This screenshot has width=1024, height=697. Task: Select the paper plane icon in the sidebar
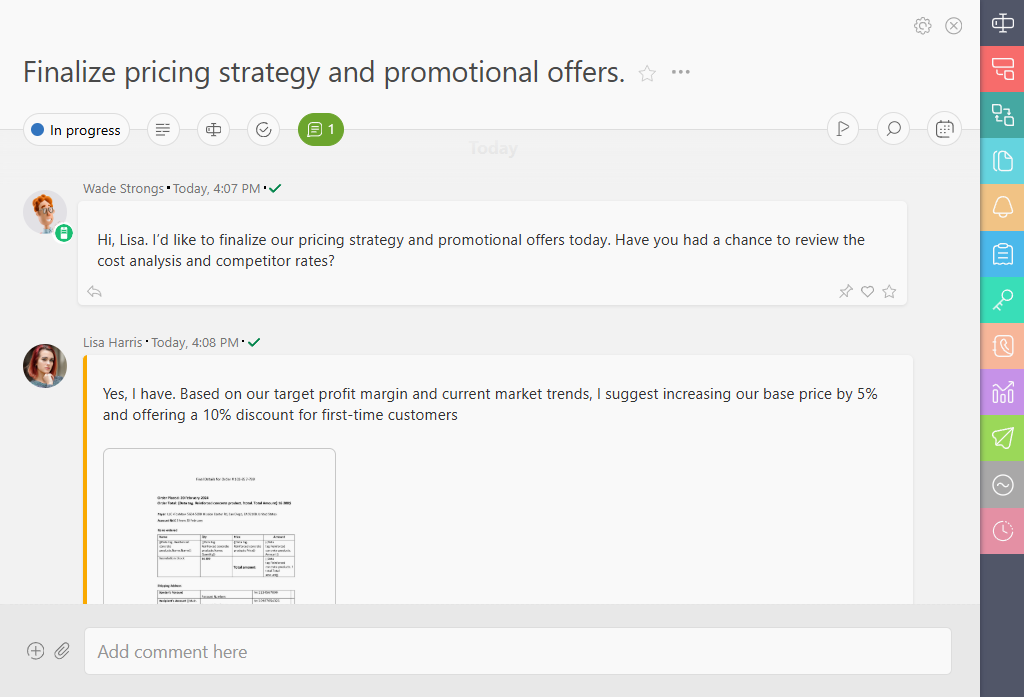[1003, 438]
